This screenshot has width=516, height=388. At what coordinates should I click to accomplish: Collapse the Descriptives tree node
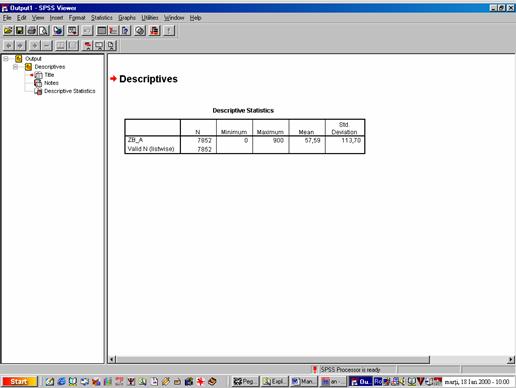pos(15,67)
